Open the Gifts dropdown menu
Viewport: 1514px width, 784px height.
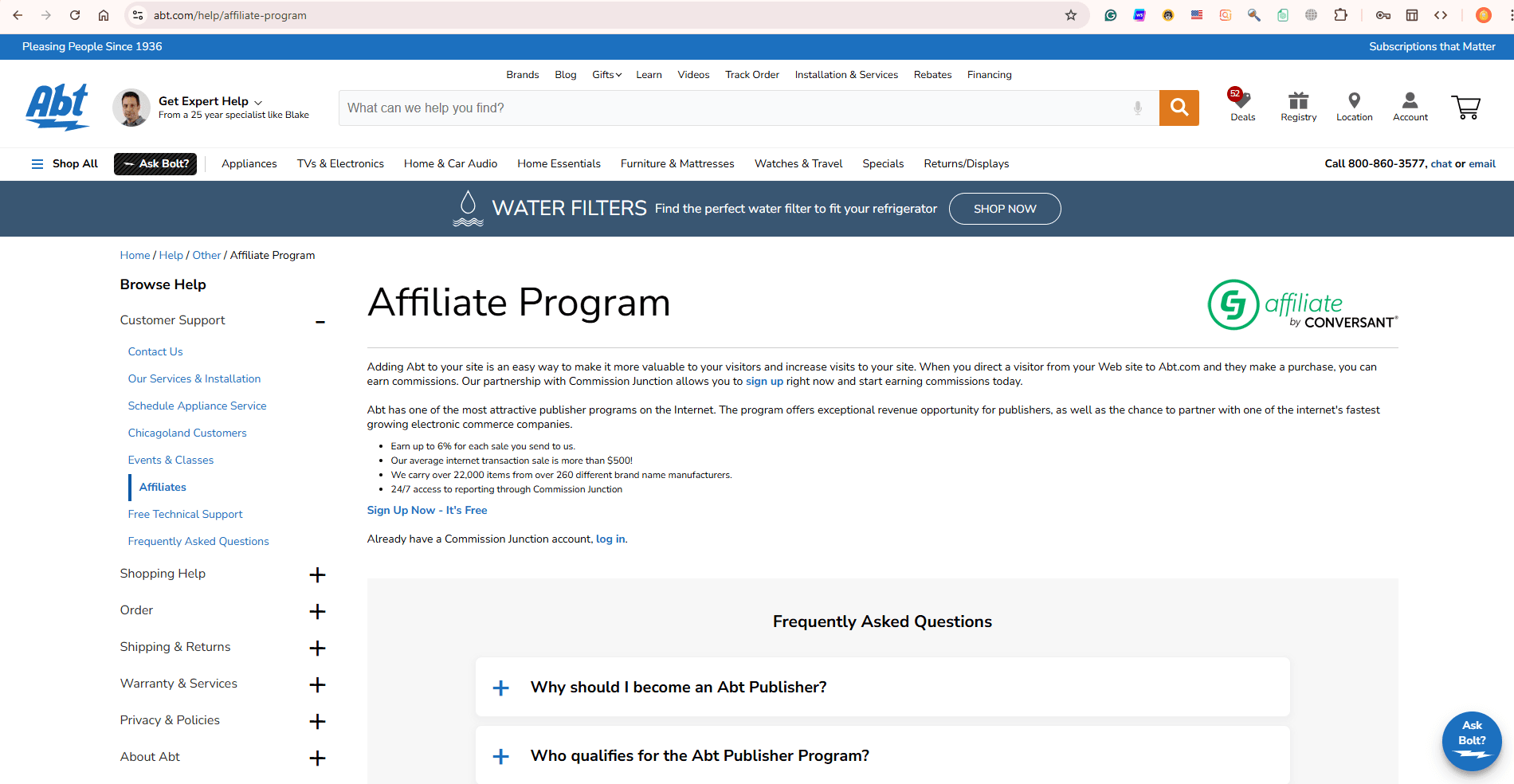[x=606, y=75]
